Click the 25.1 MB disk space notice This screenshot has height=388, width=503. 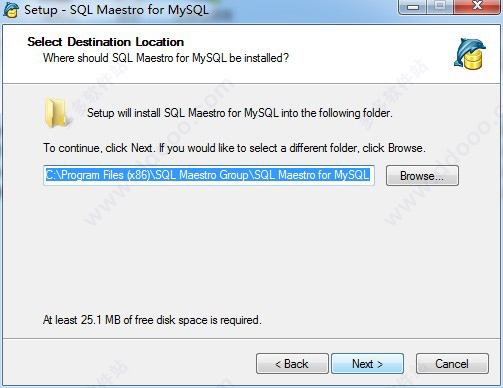click(152, 320)
